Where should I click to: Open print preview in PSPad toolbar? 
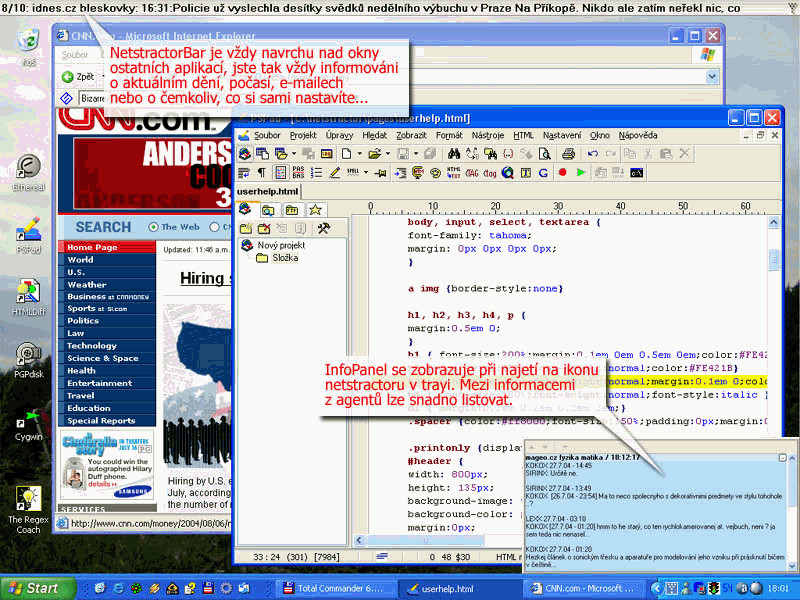click(545, 154)
